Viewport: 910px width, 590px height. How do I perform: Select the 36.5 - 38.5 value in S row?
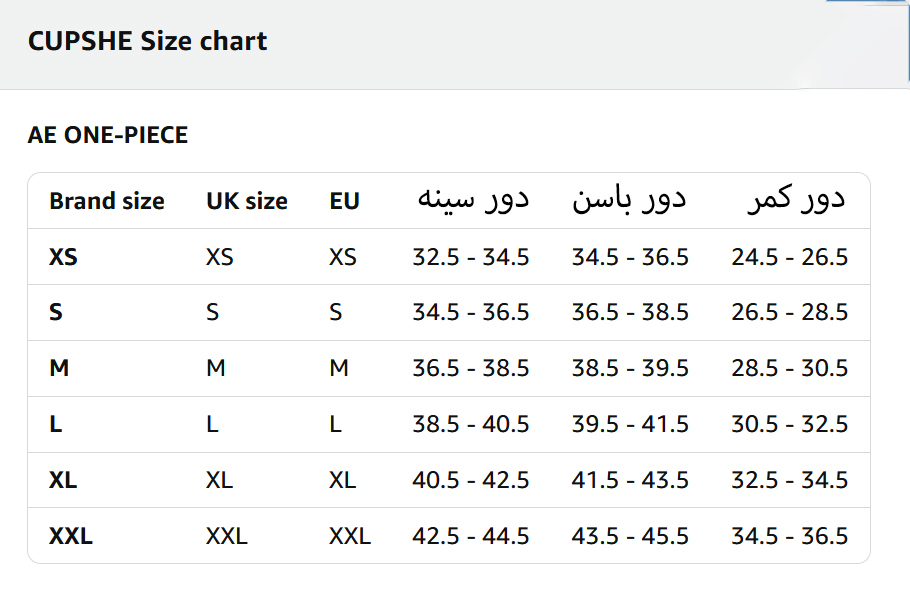630,312
